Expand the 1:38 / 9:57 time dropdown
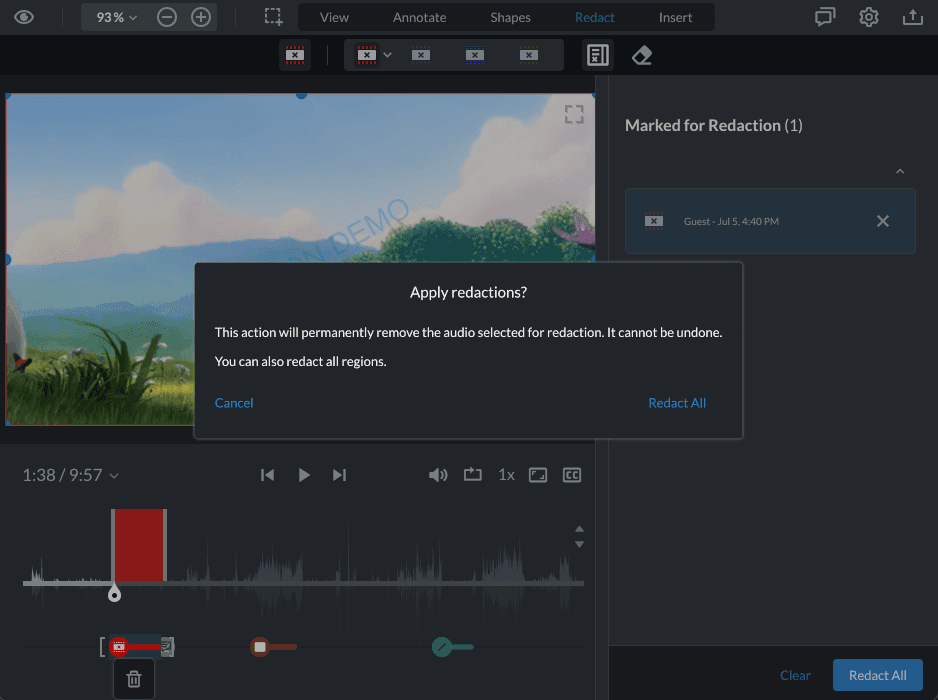This screenshot has height=700, width=938. pyautogui.click(x=70, y=475)
